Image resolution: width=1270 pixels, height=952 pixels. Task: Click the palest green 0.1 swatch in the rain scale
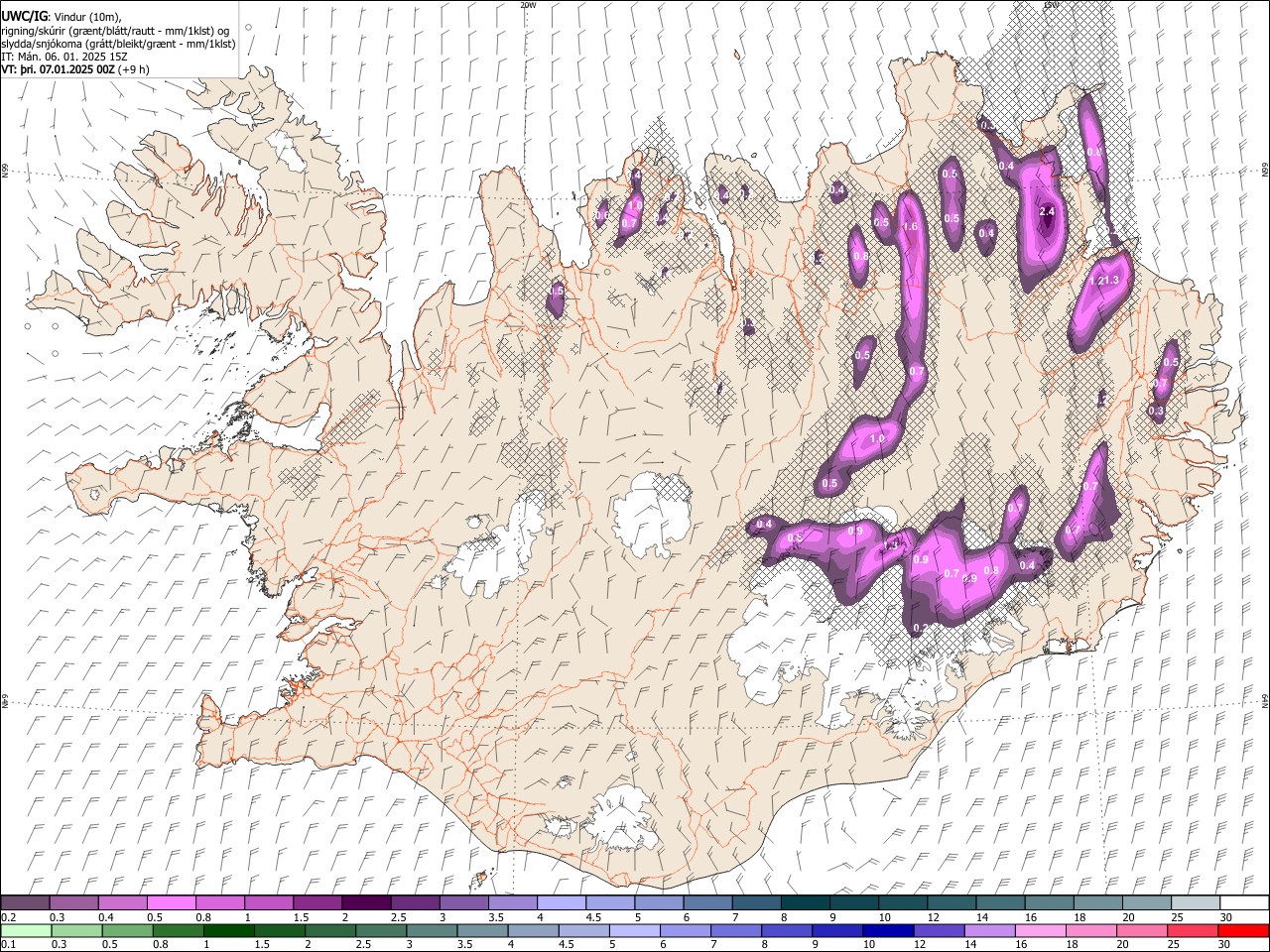[26, 931]
